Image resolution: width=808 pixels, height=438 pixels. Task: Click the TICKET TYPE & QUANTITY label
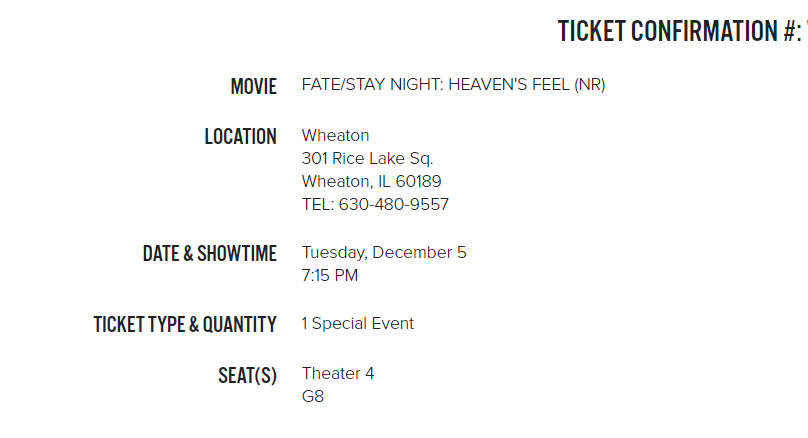185,325
